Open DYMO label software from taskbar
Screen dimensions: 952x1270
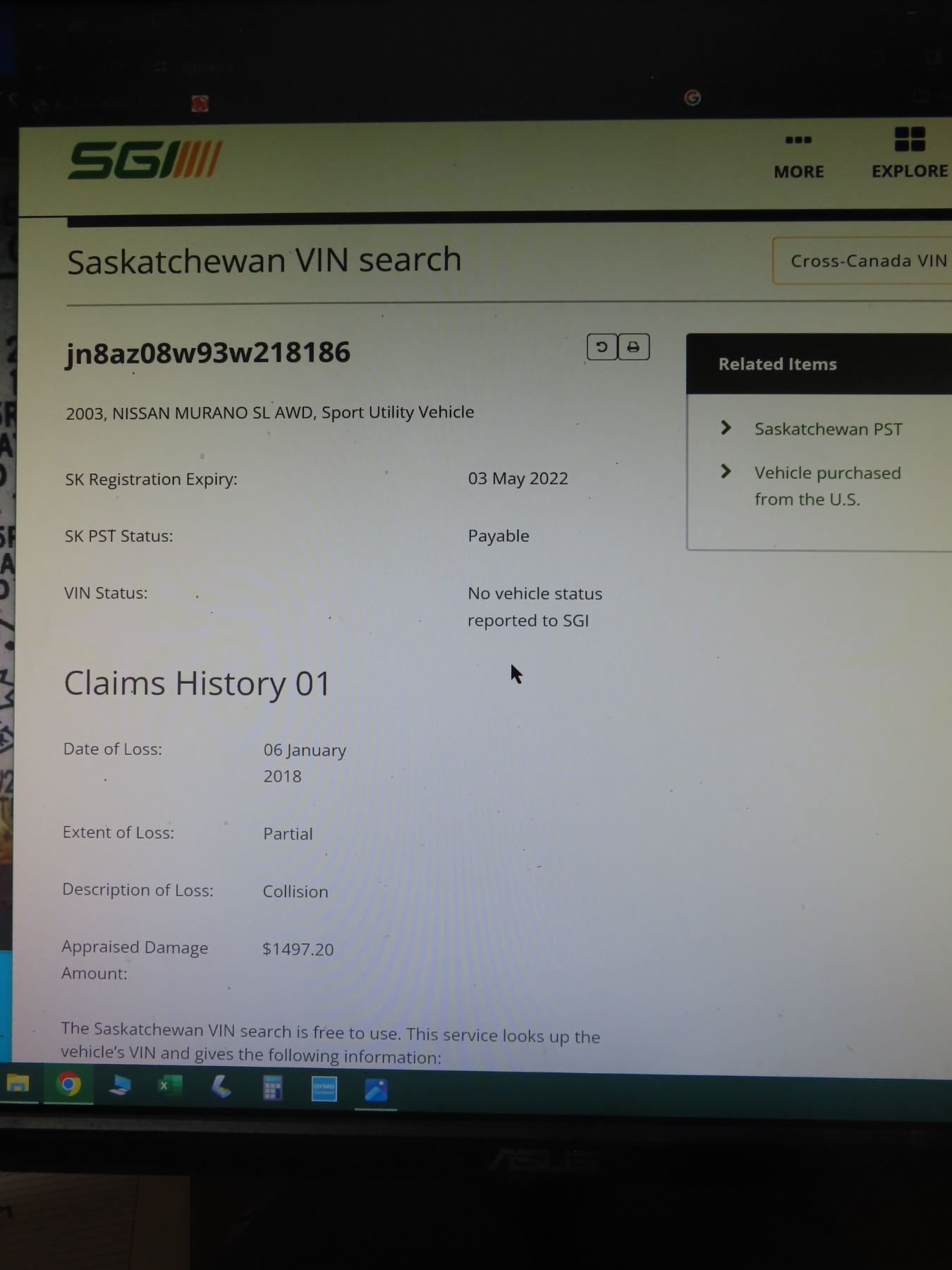tap(324, 1089)
